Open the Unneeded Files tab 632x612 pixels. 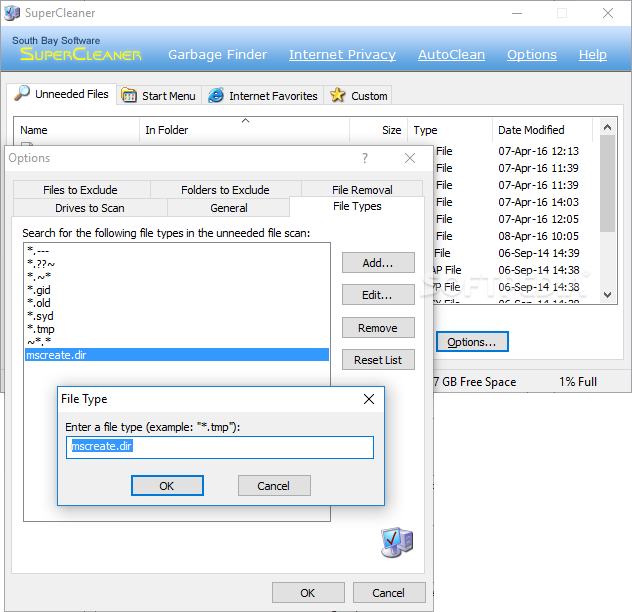[x=62, y=94]
